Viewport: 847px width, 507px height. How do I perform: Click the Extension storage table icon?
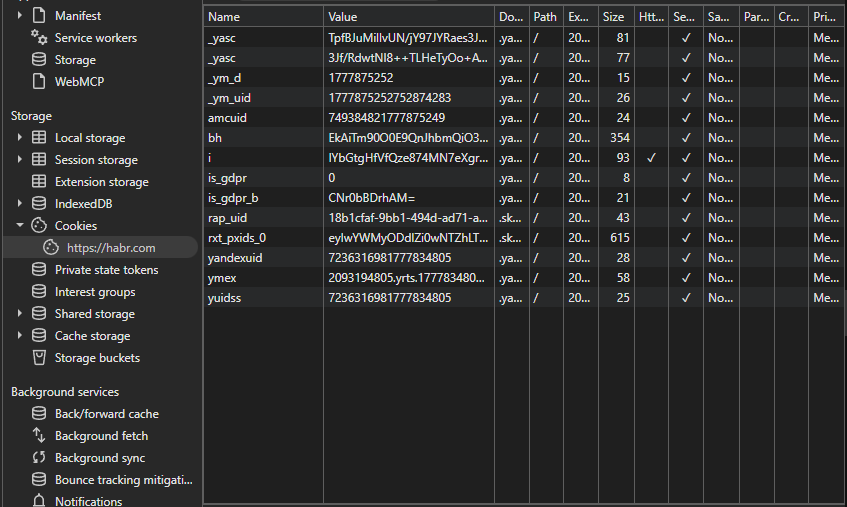(x=39, y=181)
